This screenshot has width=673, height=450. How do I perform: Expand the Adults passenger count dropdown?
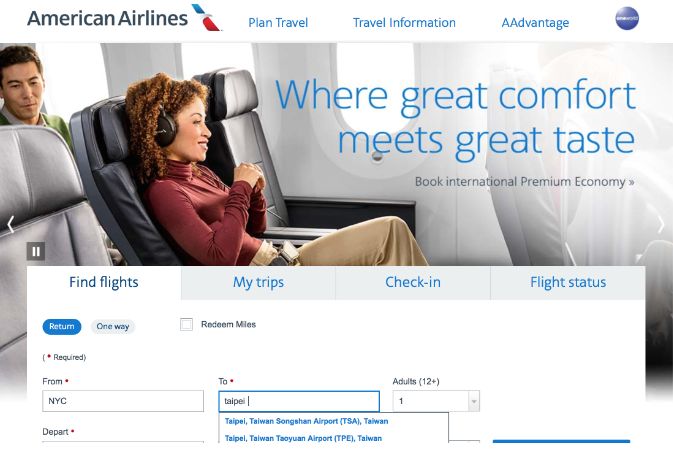[436, 401]
